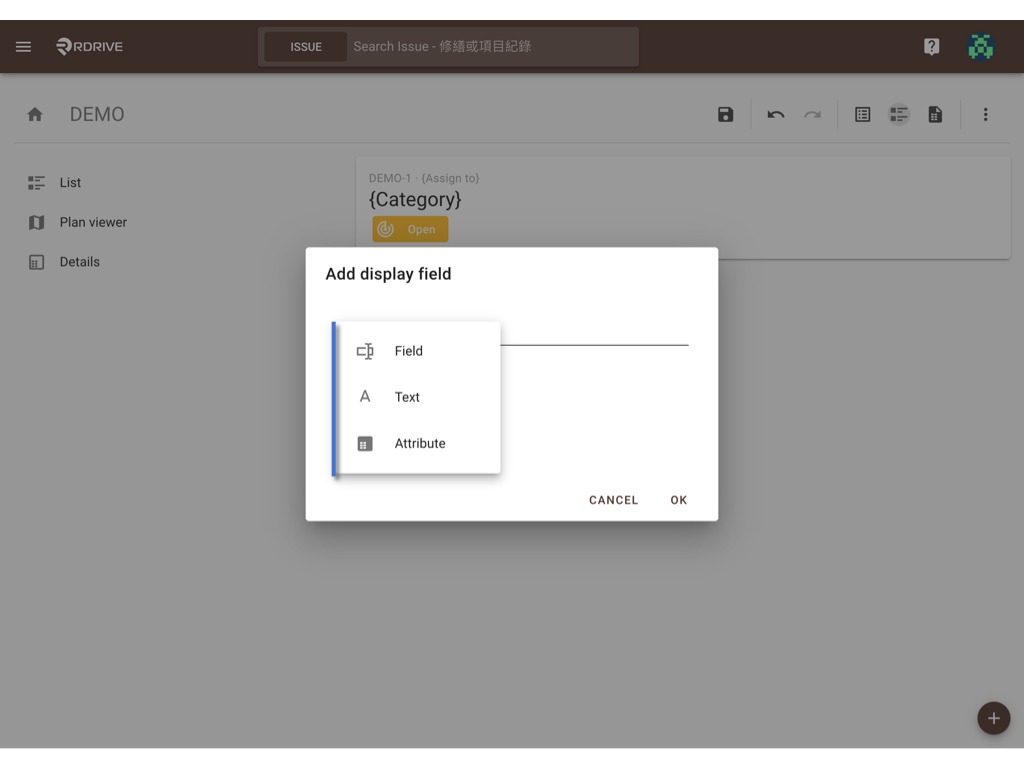Open Details in the sidebar
This screenshot has width=1024, height=768.
(x=63, y=262)
